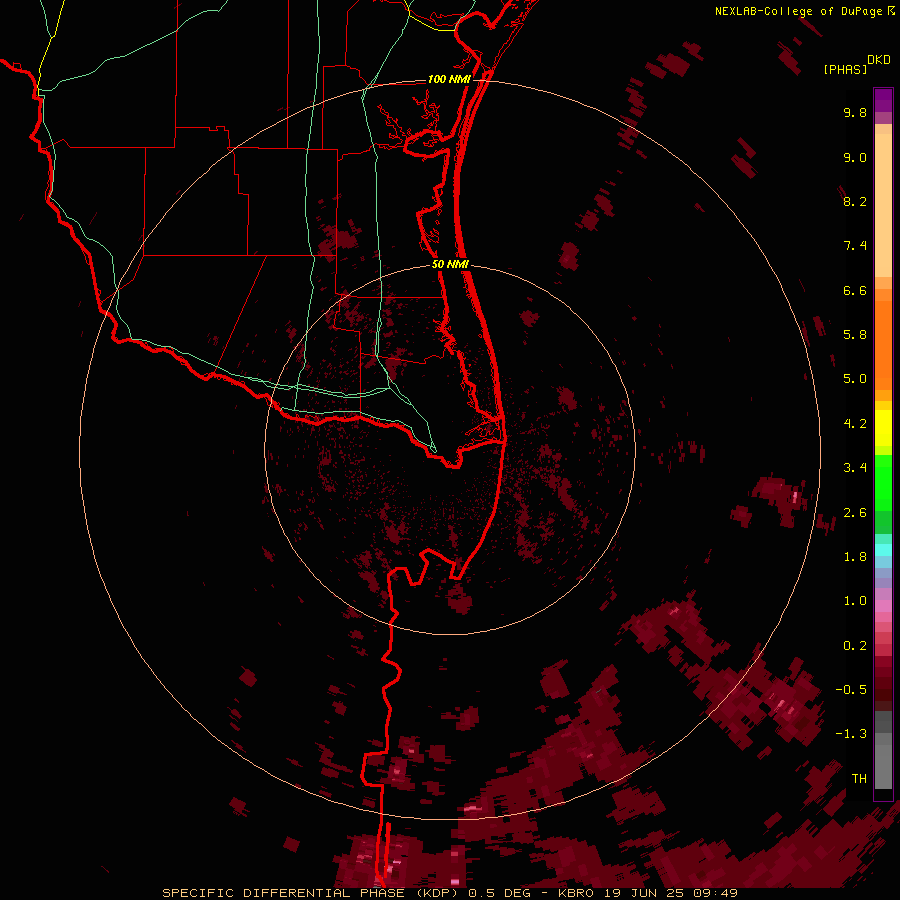This screenshot has width=900, height=900.
Task: Click the purple top color scale segment
Action: click(883, 100)
